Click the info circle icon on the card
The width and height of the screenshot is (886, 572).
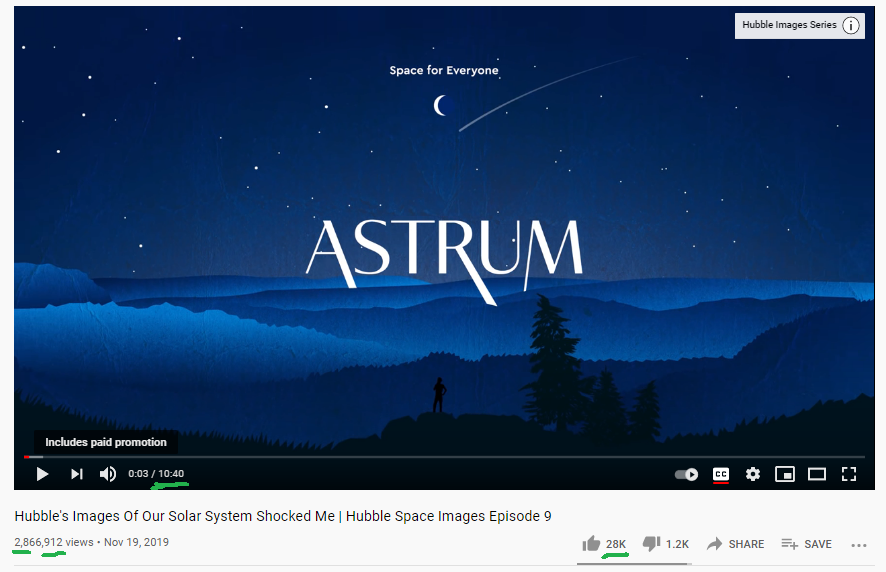(851, 25)
